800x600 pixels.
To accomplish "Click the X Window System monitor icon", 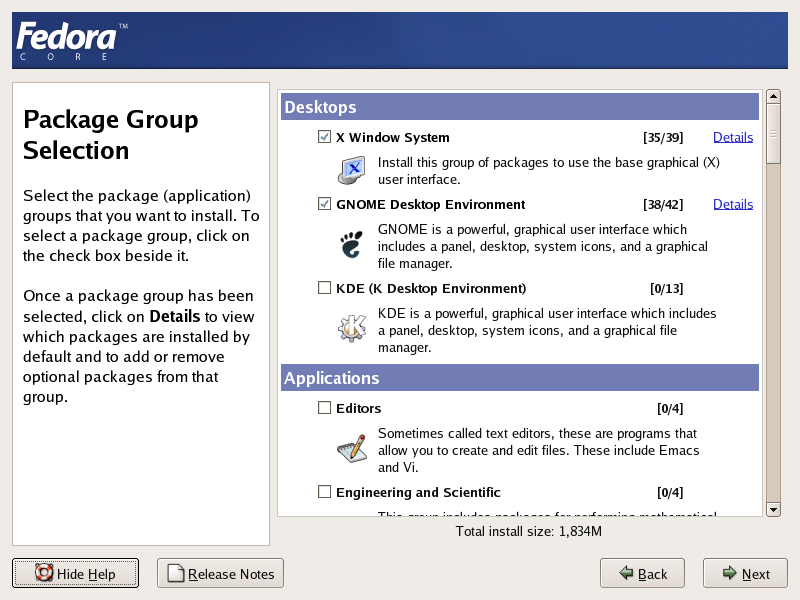I will [352, 170].
